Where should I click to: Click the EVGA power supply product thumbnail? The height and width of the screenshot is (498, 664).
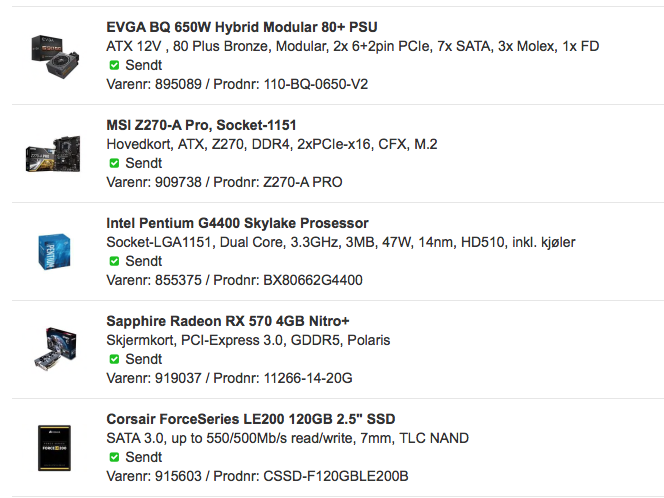point(55,56)
